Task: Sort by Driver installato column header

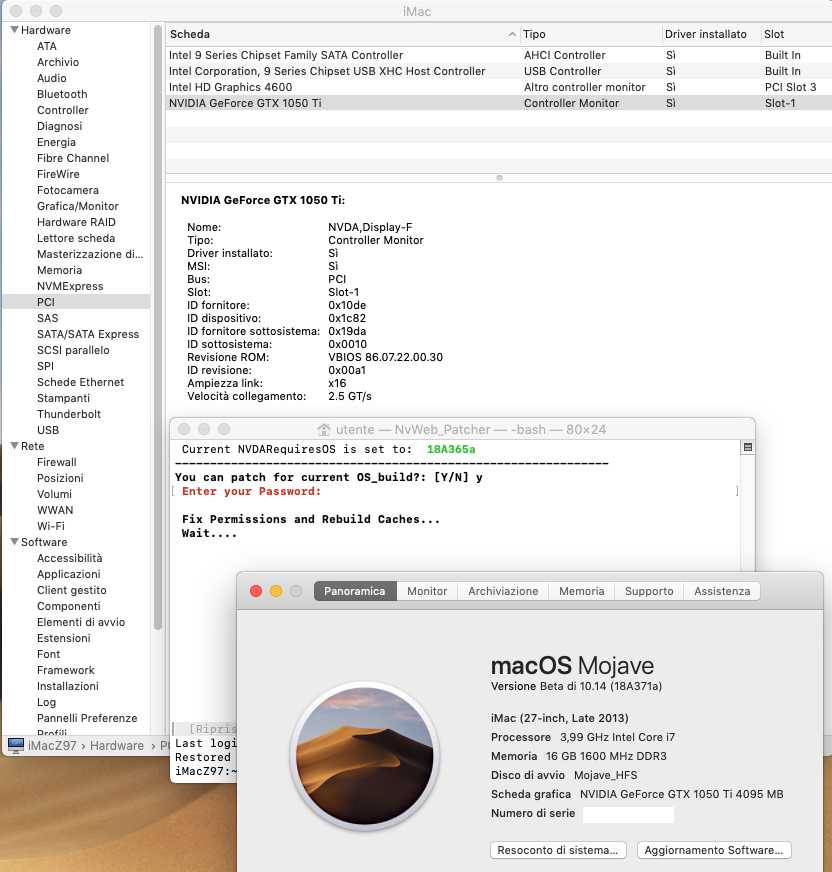Action: (x=711, y=34)
